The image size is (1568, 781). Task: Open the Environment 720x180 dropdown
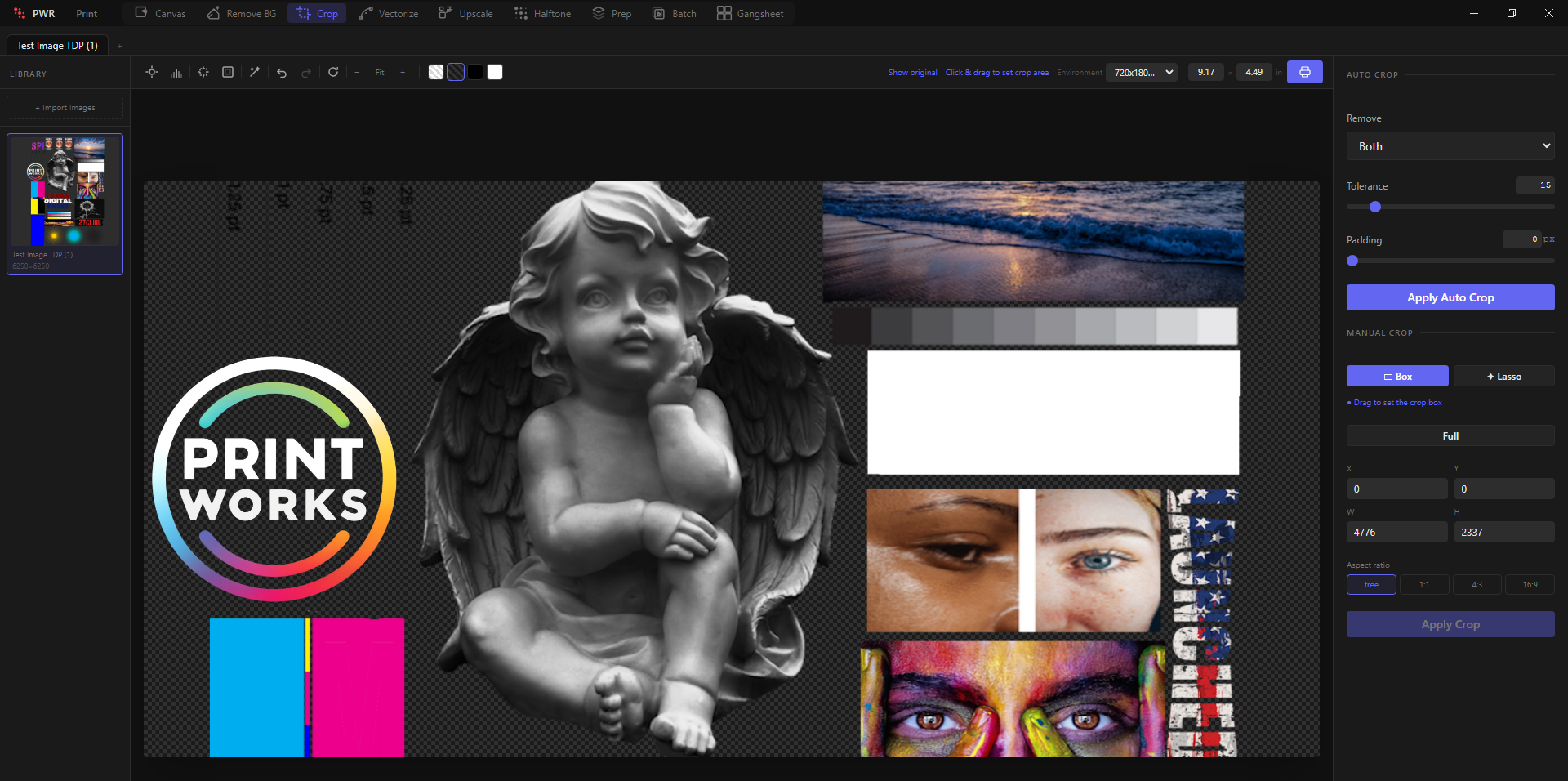[x=1142, y=72]
